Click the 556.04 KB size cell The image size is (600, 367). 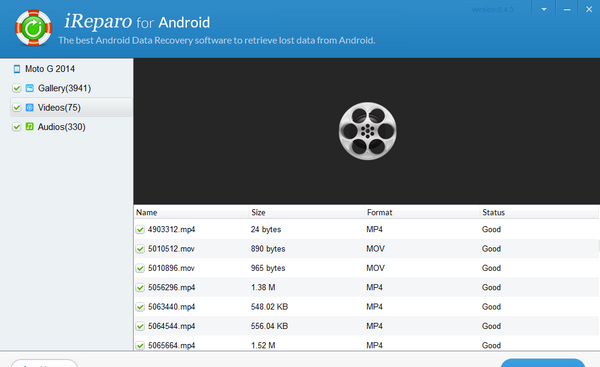tap(269, 326)
